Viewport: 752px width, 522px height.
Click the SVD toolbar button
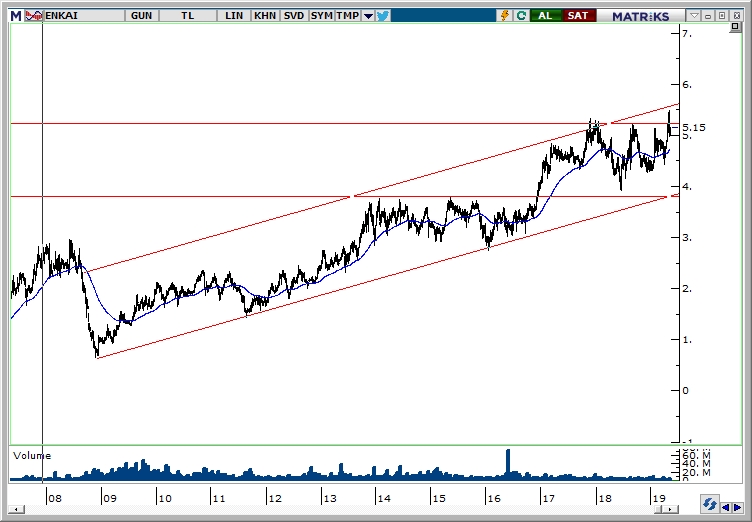(294, 16)
